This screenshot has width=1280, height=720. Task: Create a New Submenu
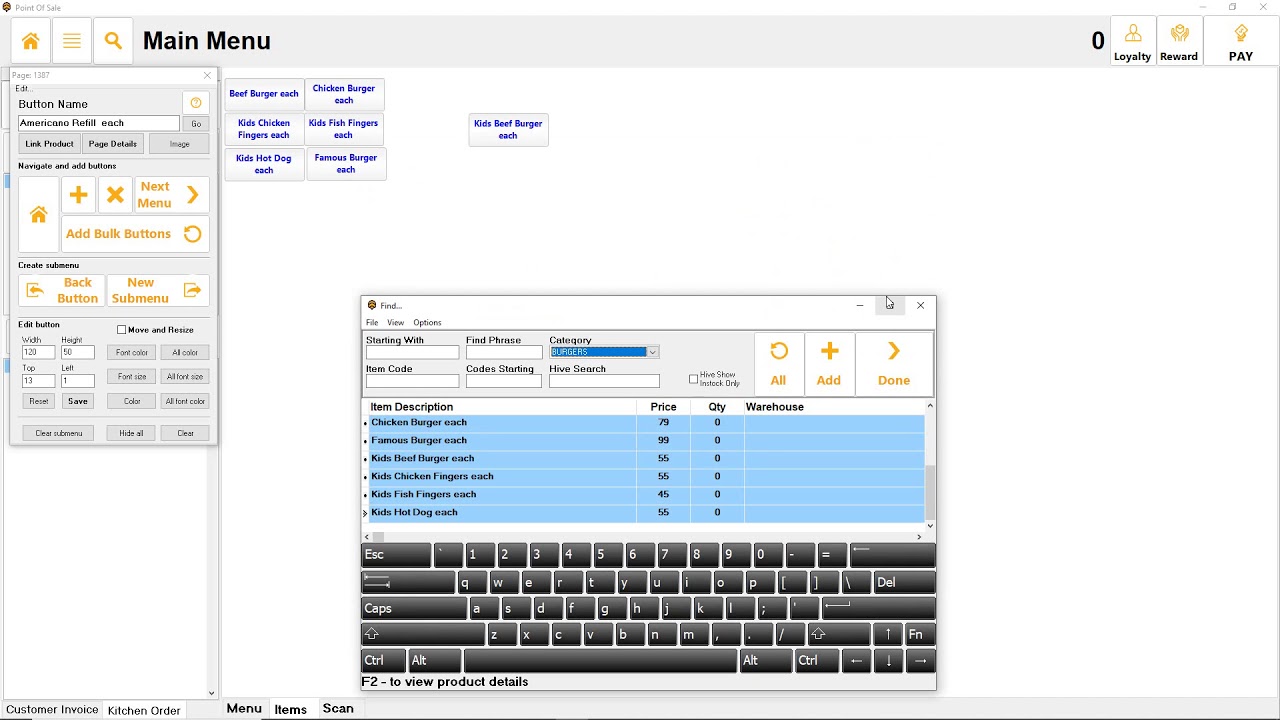[158, 291]
